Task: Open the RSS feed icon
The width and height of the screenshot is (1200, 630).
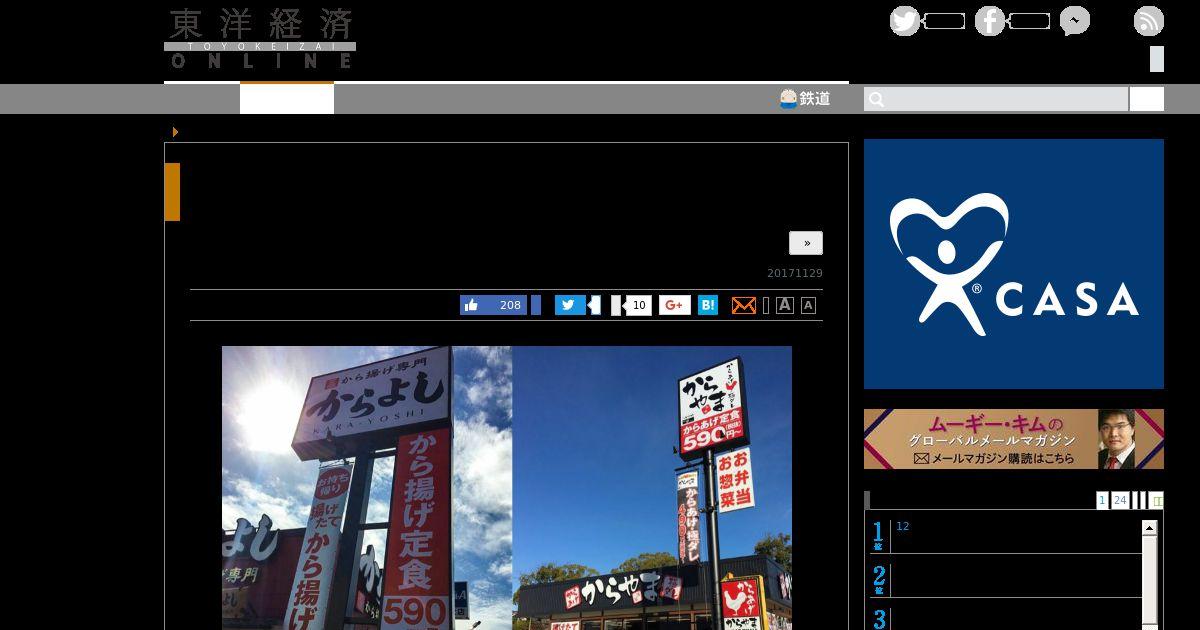Action: [1149, 21]
